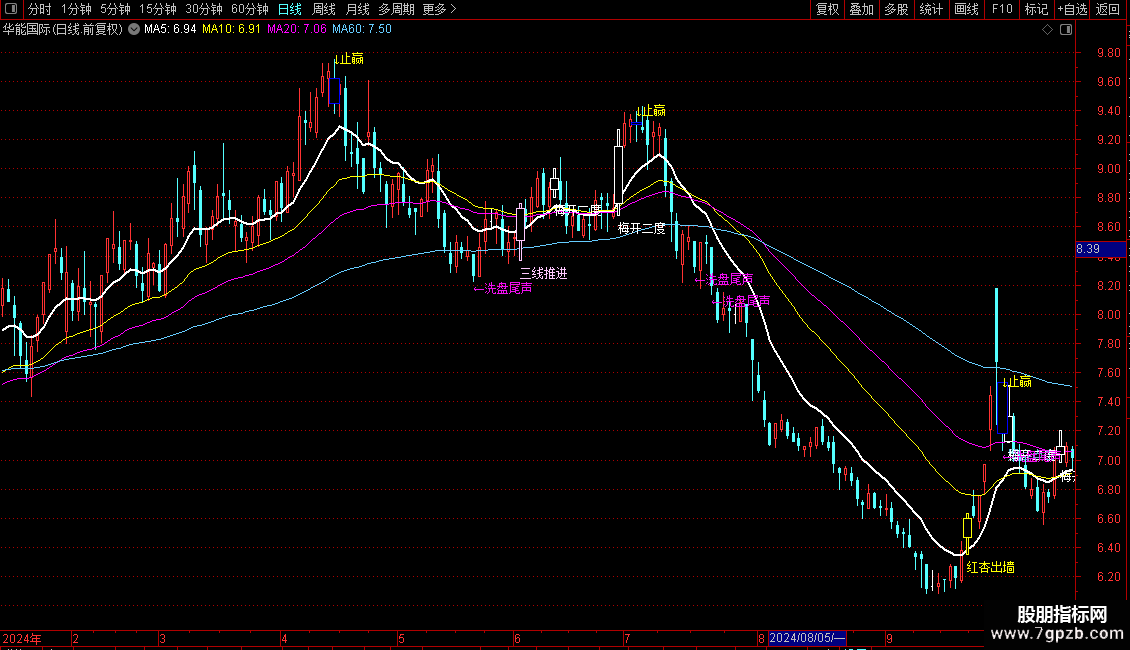Select the 周线 weekly chart tab
1130x650 pixels.
(x=324, y=9)
